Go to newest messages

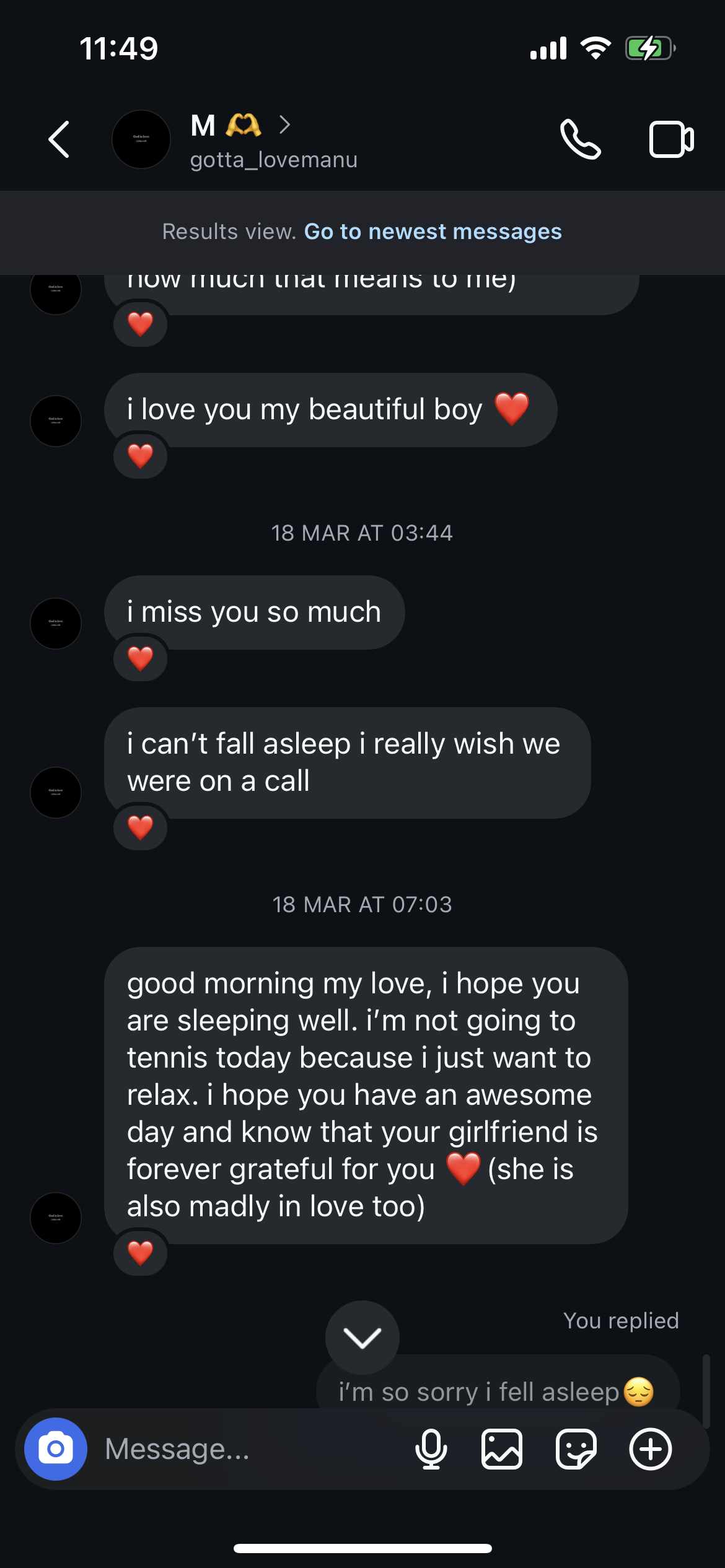[x=433, y=232]
